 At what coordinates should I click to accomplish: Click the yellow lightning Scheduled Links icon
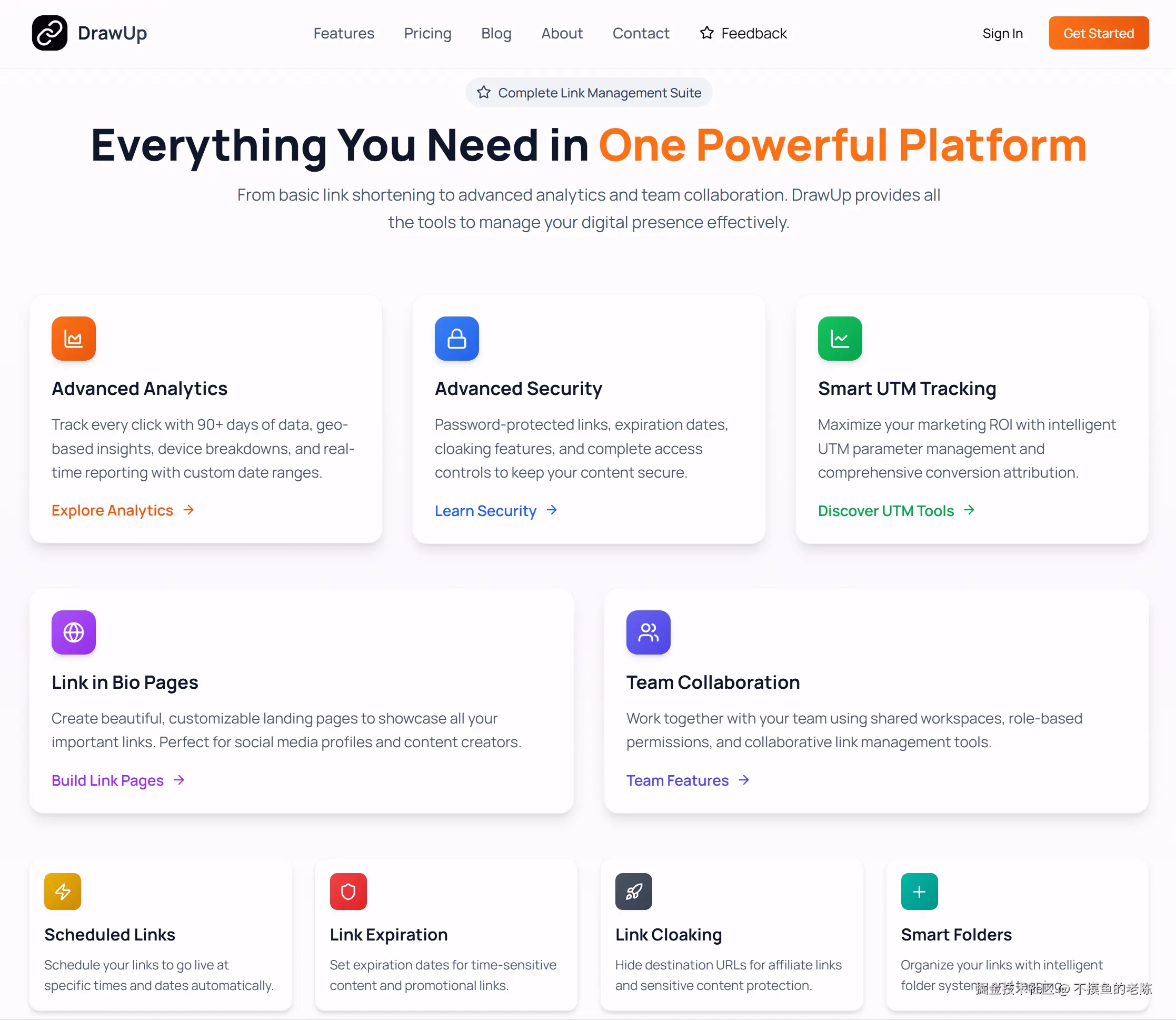point(63,892)
